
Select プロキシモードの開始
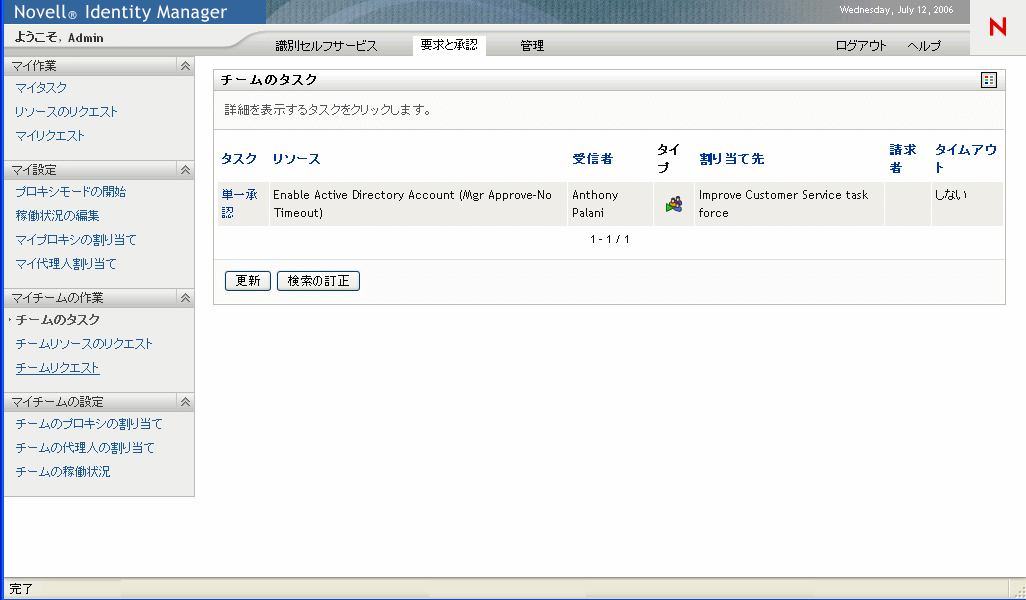71,192
